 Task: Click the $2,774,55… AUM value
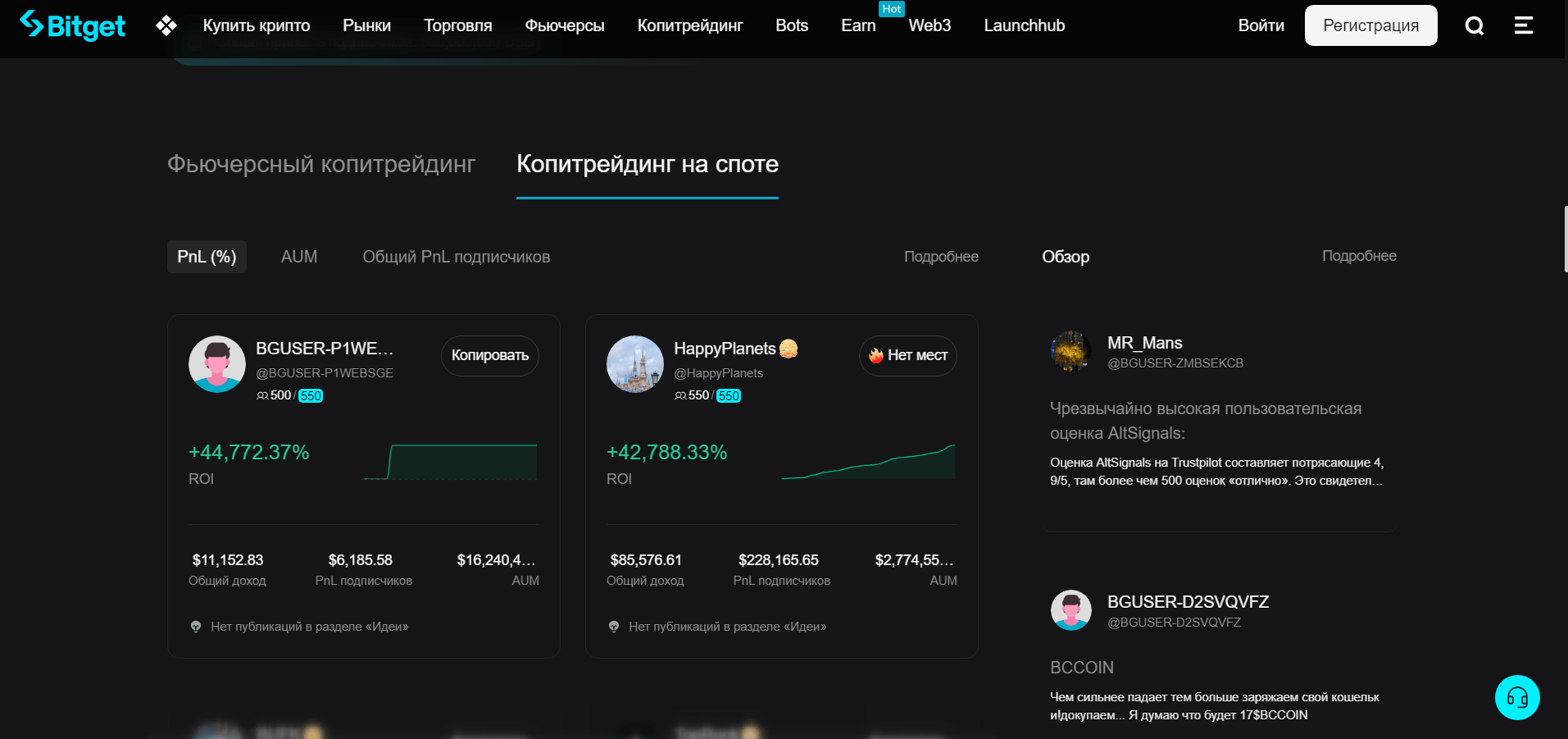coord(914,560)
